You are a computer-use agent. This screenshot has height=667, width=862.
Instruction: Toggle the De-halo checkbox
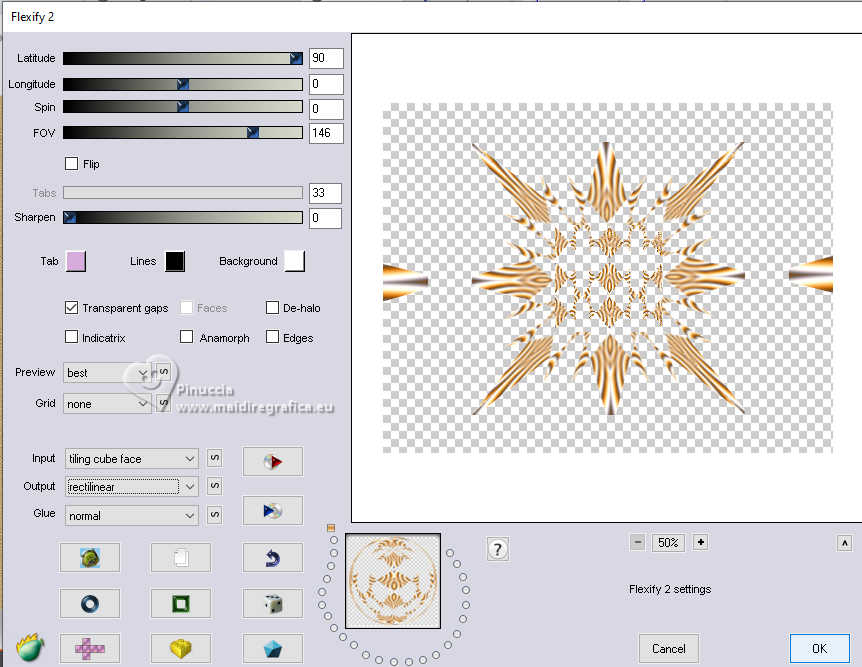pos(272,307)
